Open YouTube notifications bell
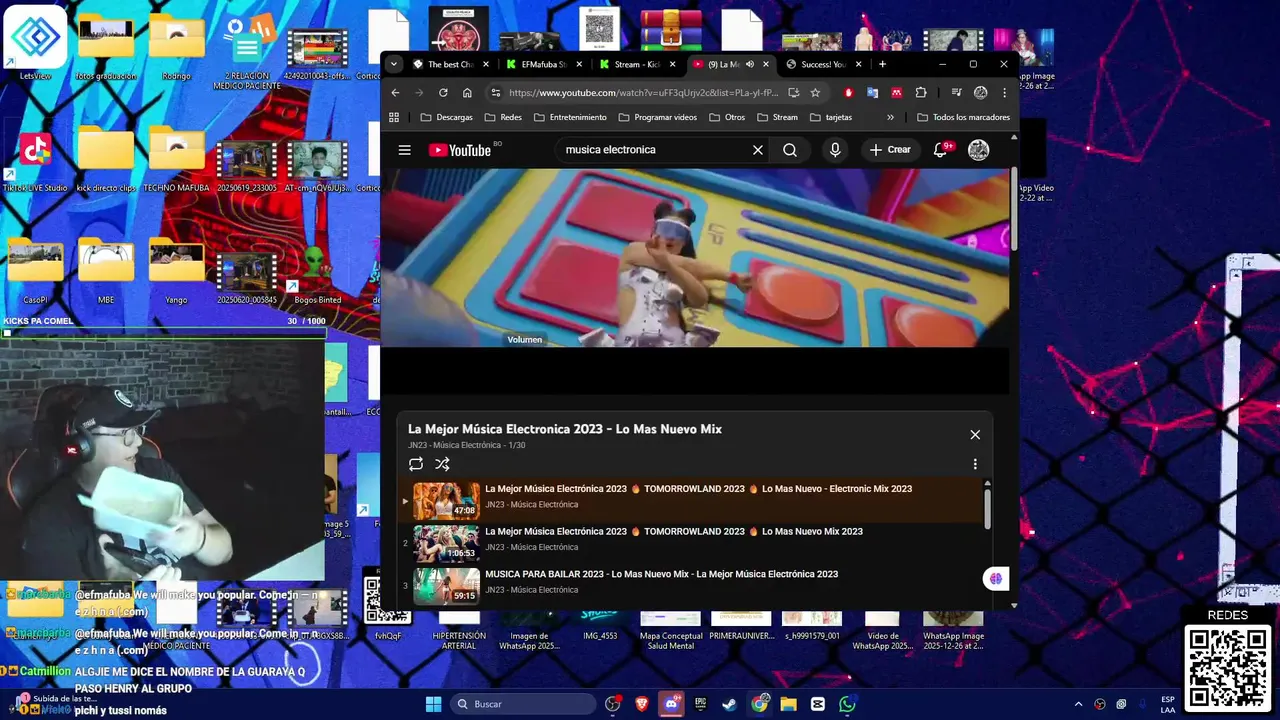Viewport: 1280px width, 720px height. 940,150
